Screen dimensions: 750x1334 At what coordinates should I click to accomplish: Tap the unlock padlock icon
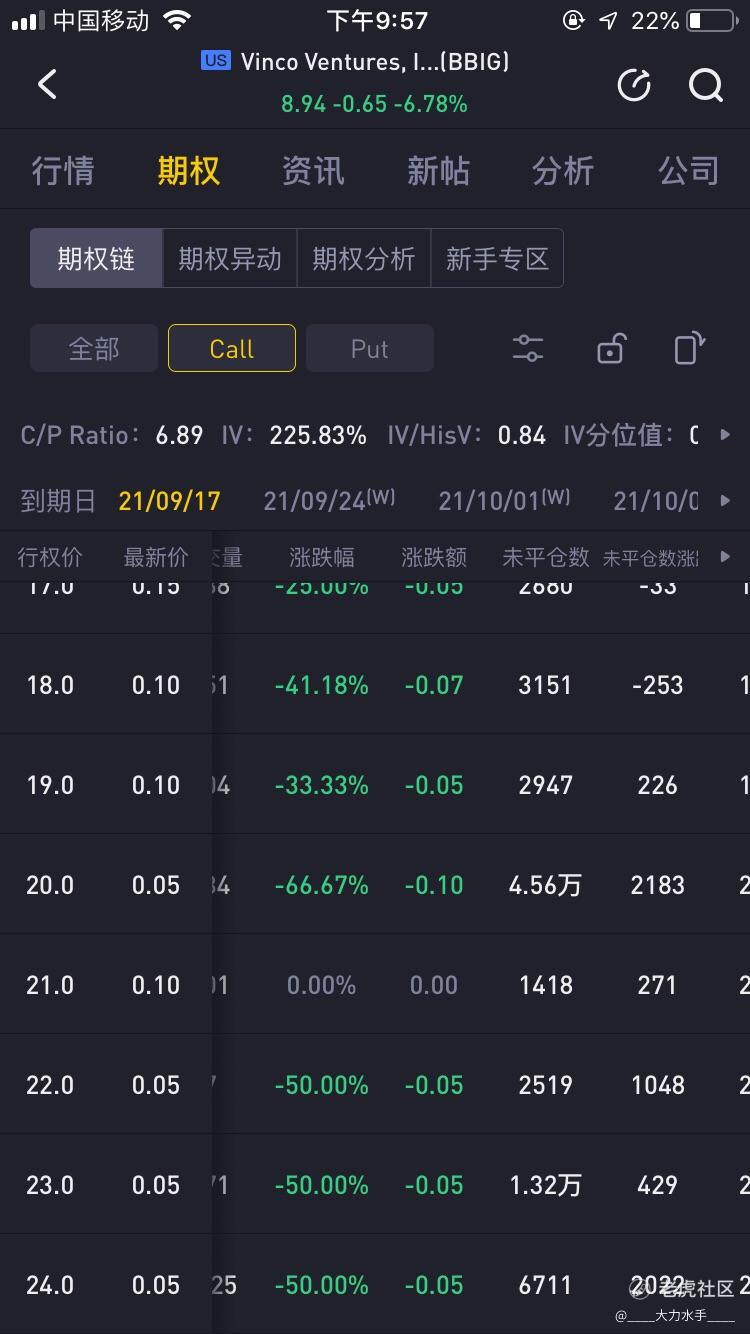point(610,349)
